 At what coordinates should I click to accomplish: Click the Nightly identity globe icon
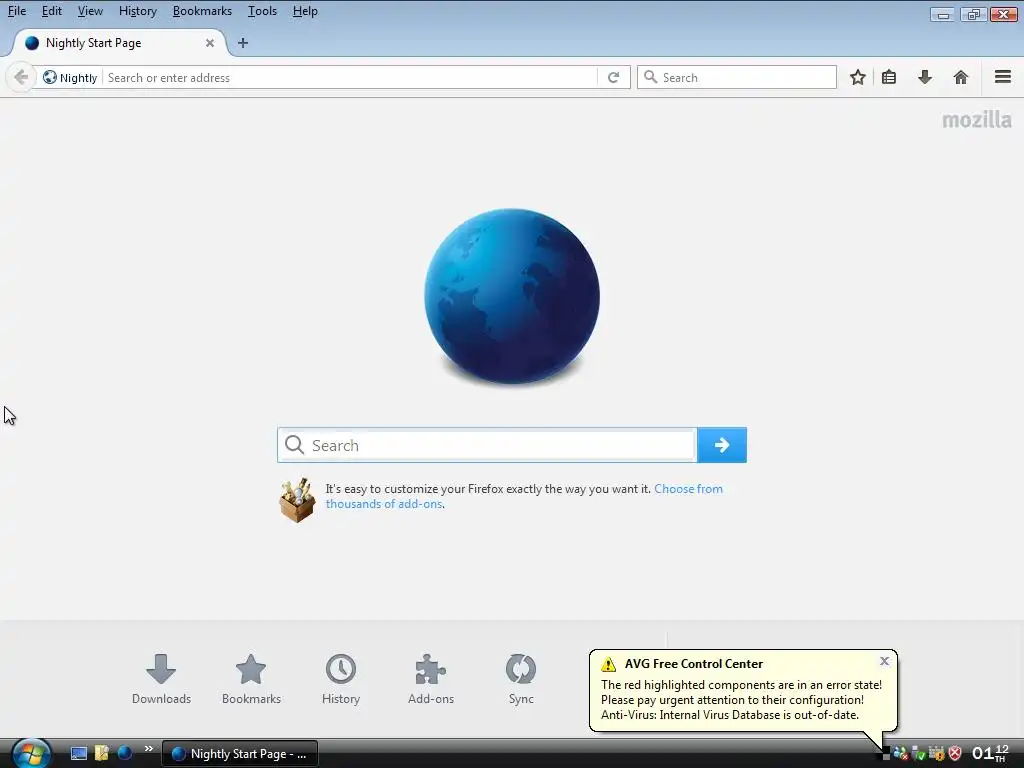pyautogui.click(x=50, y=77)
